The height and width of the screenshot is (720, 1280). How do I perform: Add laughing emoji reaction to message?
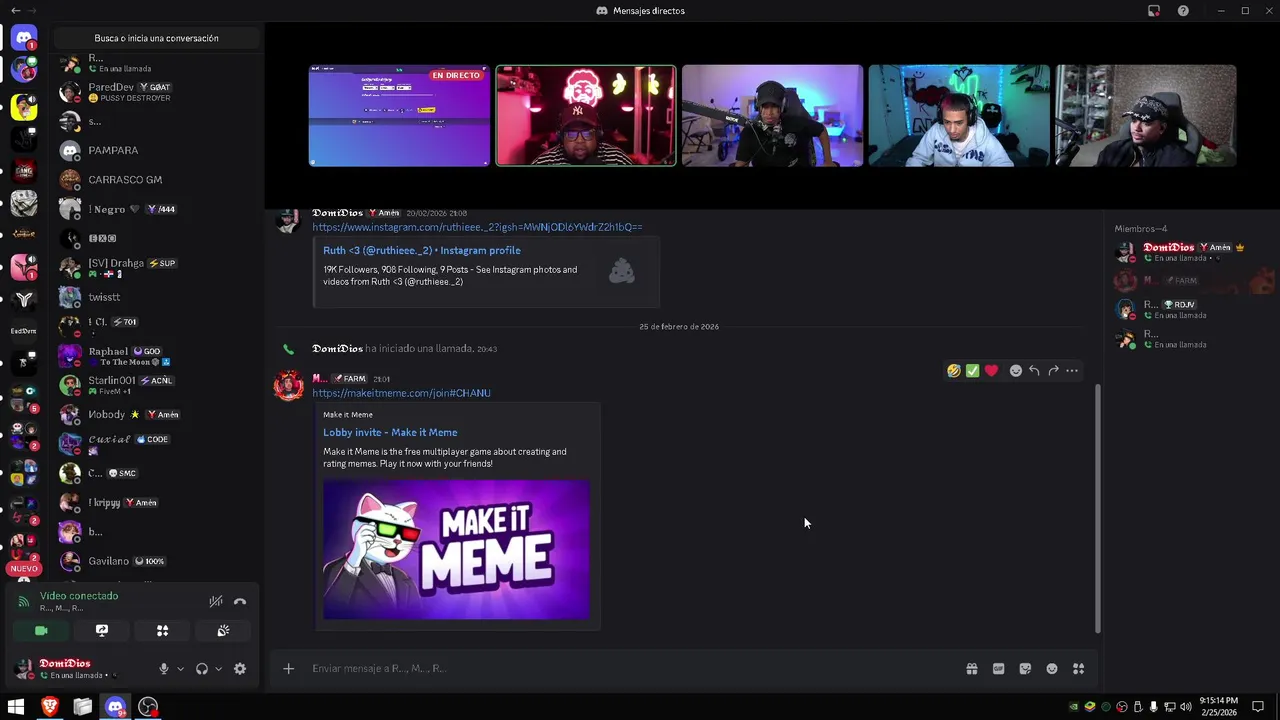(954, 371)
